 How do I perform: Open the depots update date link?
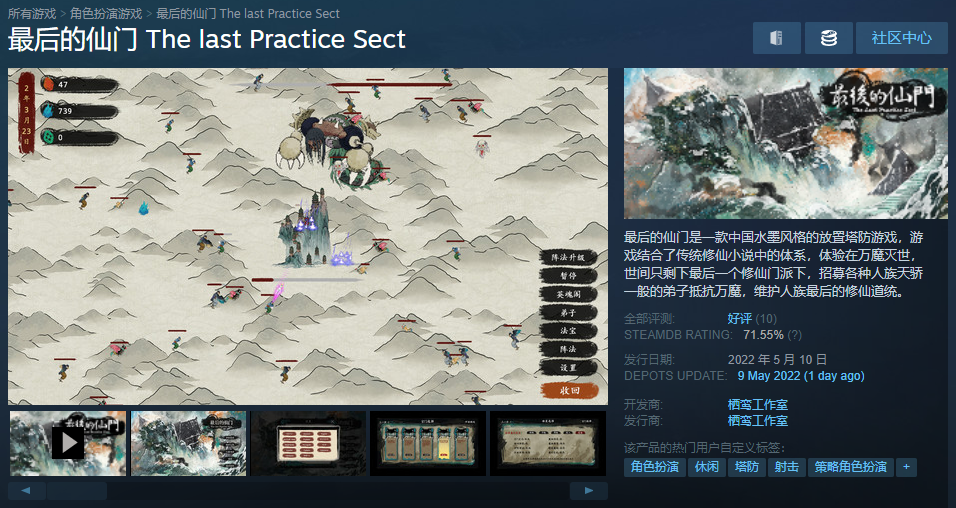801,376
